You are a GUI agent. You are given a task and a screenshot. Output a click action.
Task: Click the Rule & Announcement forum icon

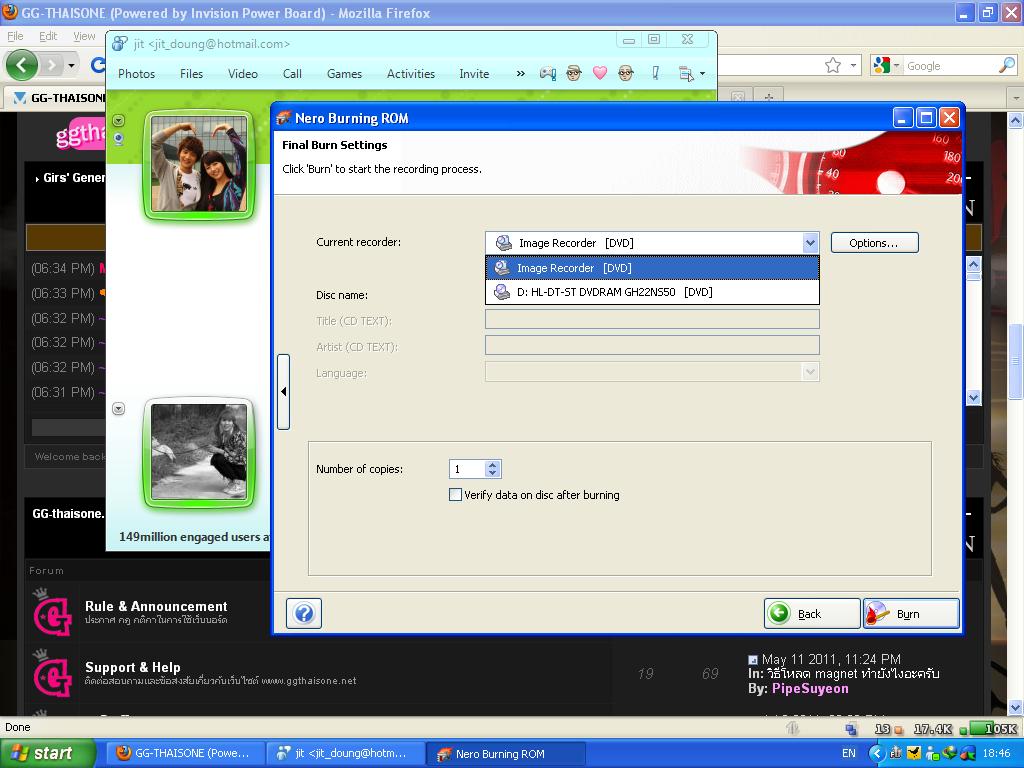(x=52, y=612)
